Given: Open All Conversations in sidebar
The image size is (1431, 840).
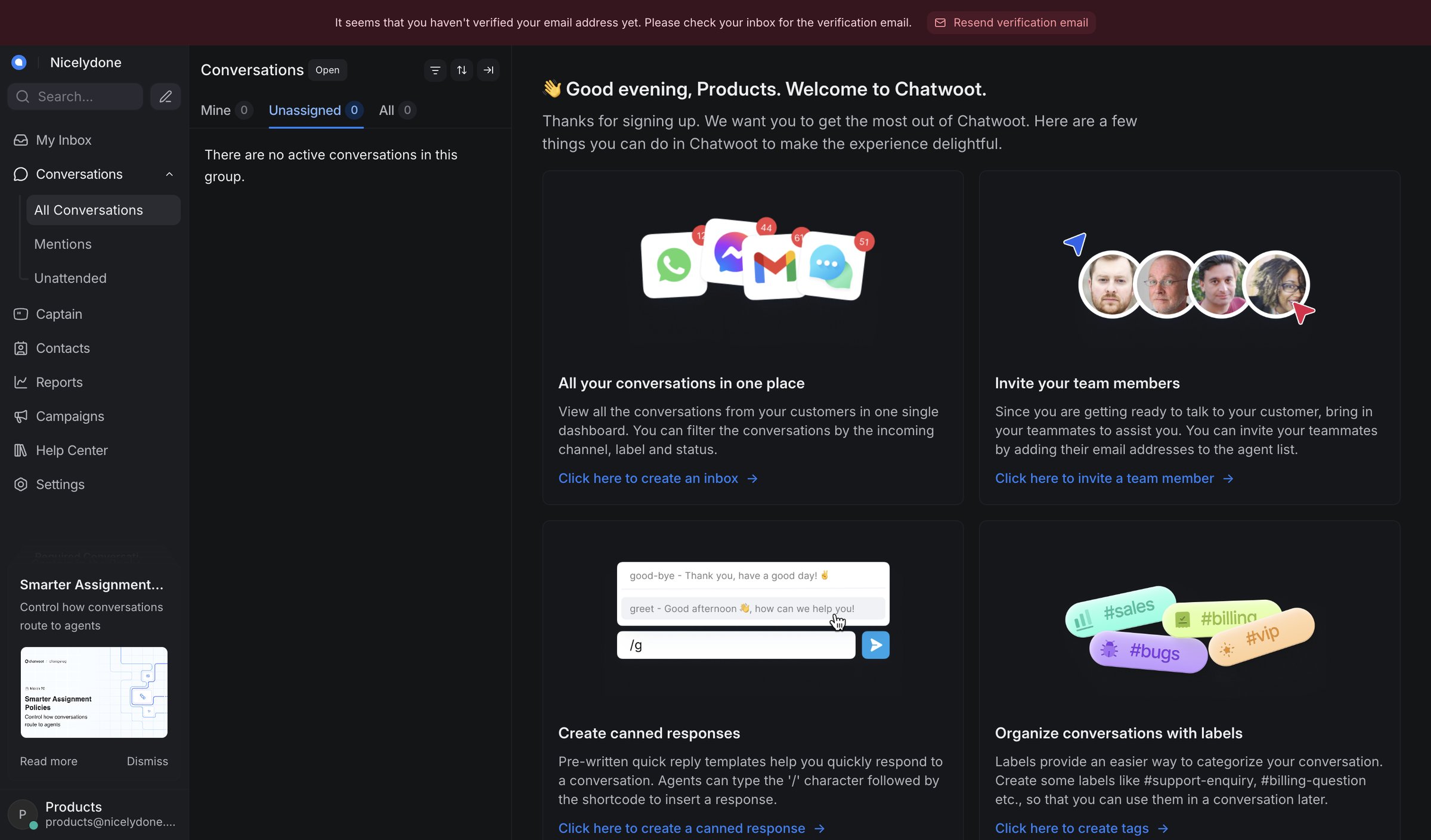Looking at the screenshot, I should [x=103, y=210].
